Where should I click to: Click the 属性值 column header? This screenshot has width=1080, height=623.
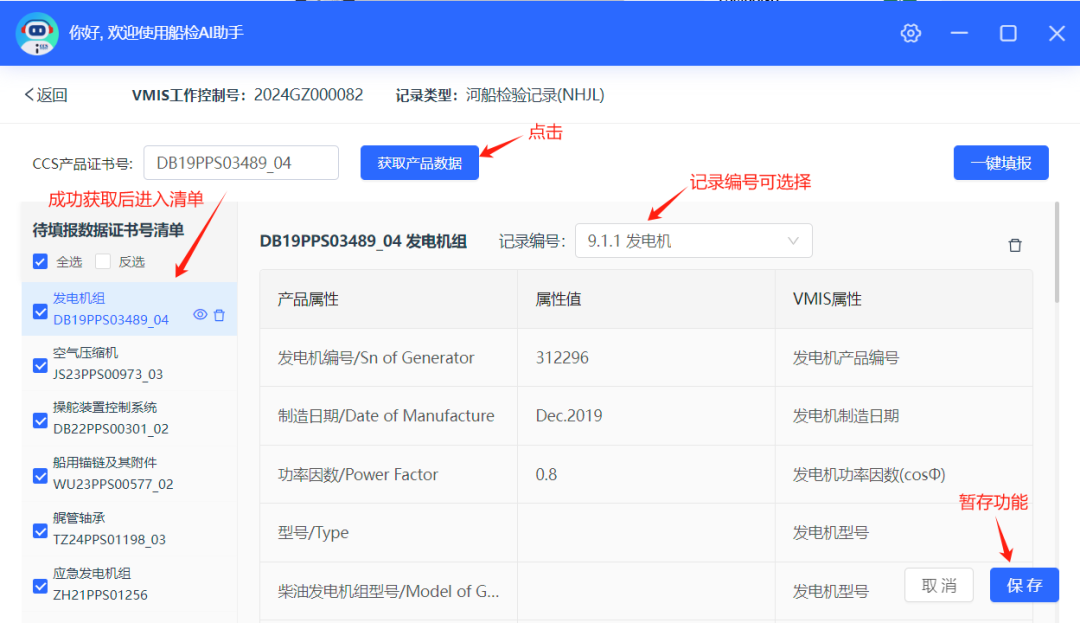pyautogui.click(x=646, y=299)
